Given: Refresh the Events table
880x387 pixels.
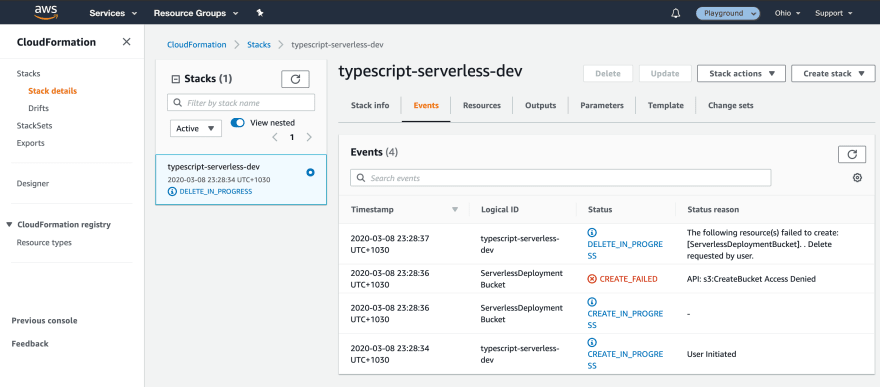Looking at the screenshot, I should point(852,154).
